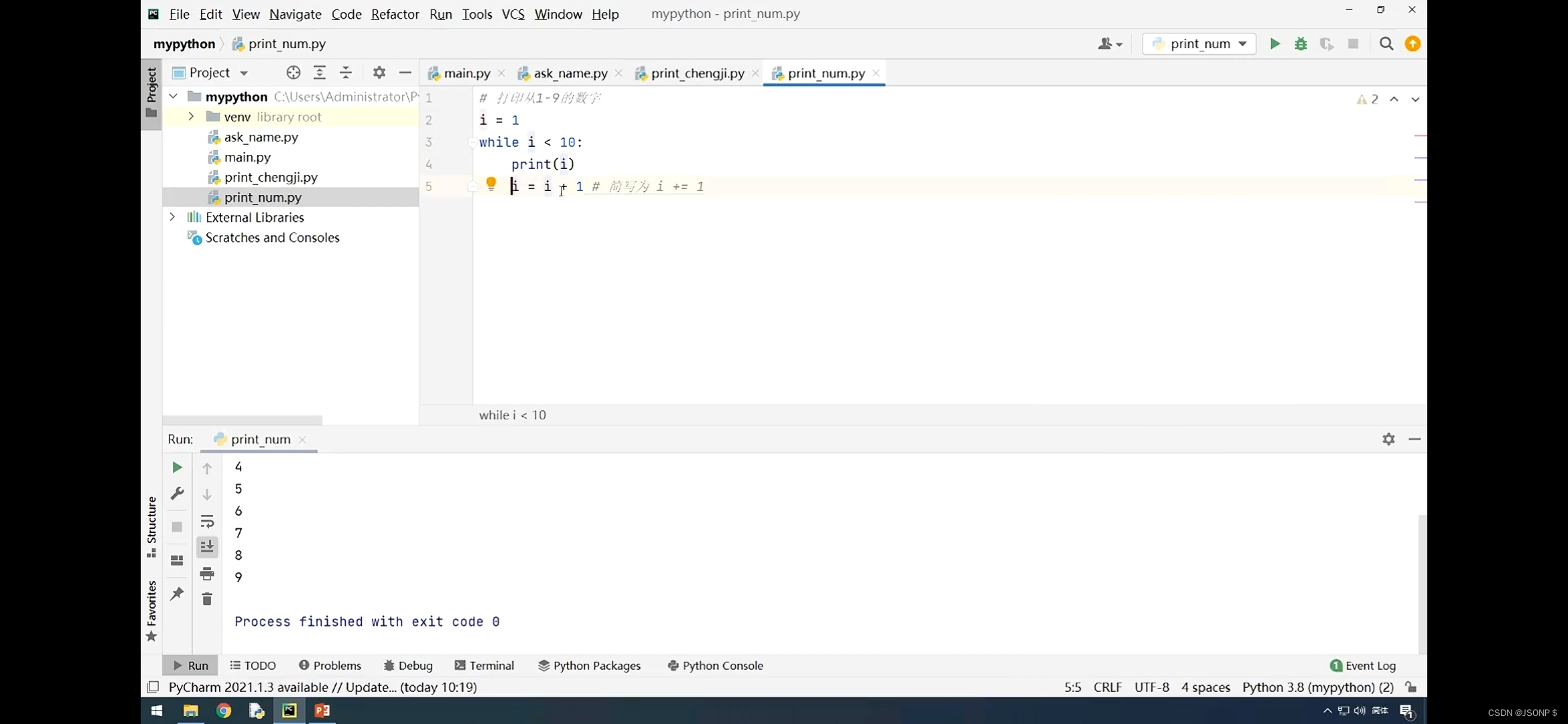Go to previous highlighted error arrow
The width and height of the screenshot is (1568, 724).
[1394, 99]
